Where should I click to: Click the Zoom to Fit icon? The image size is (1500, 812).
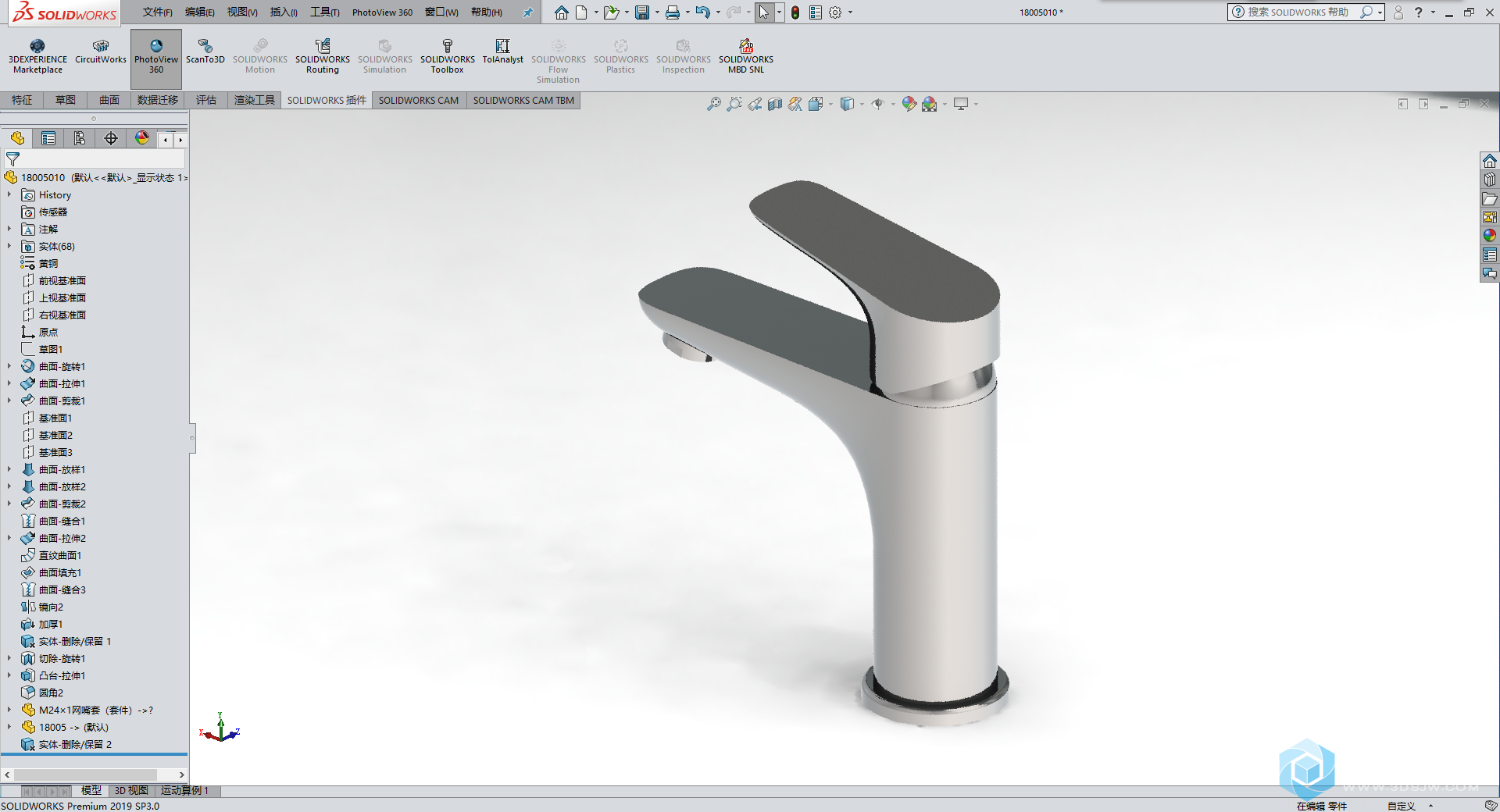pyautogui.click(x=713, y=104)
